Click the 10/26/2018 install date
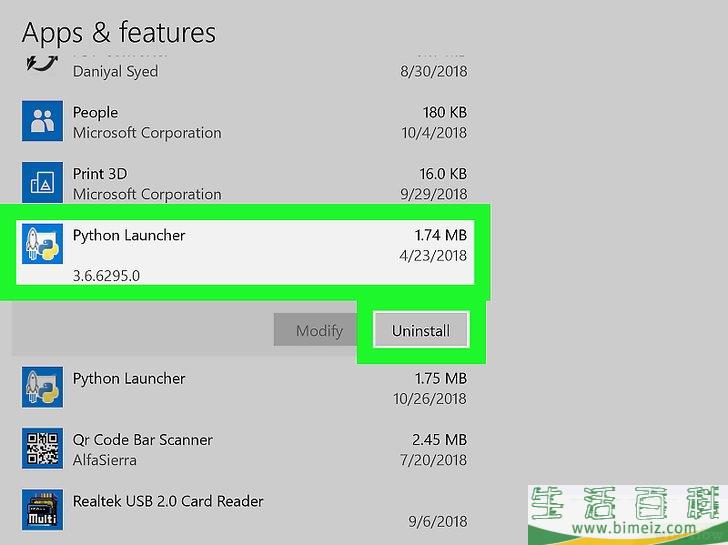Viewport: 728px width, 545px height. [x=430, y=399]
